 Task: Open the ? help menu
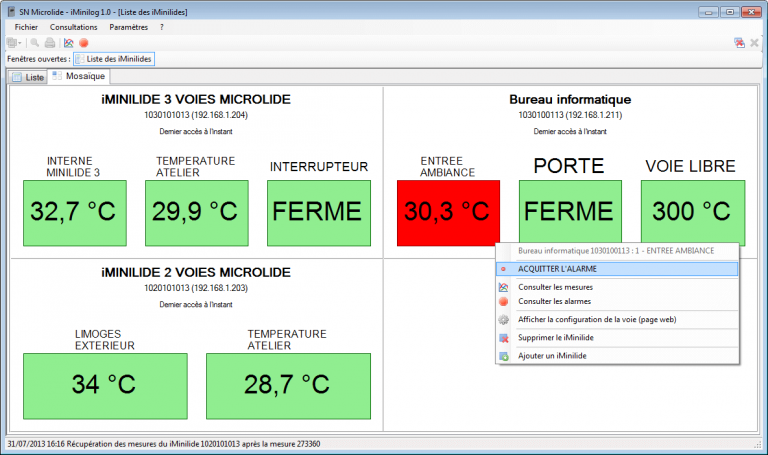coord(161,27)
